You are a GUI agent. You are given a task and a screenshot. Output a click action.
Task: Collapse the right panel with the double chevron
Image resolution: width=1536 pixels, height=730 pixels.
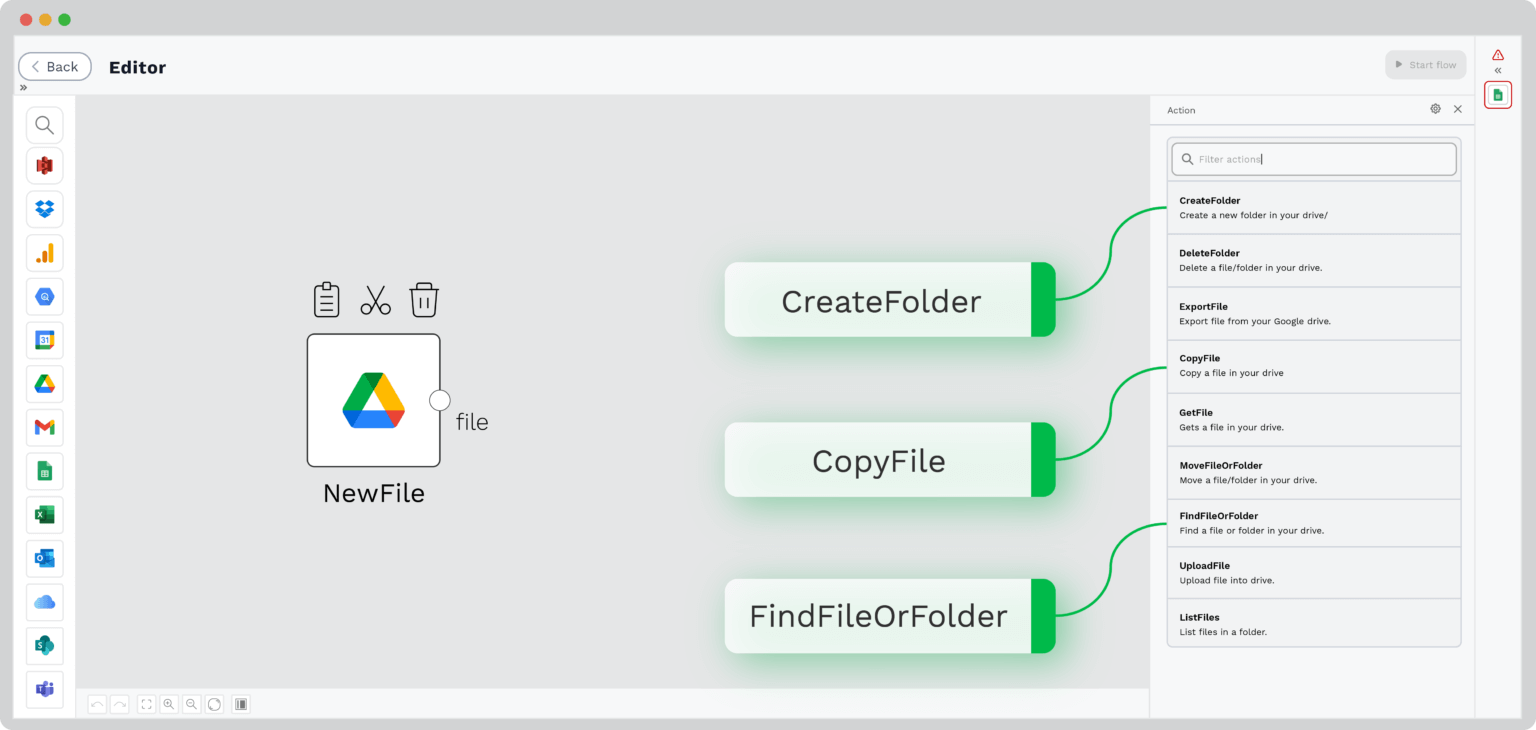(x=1497, y=70)
